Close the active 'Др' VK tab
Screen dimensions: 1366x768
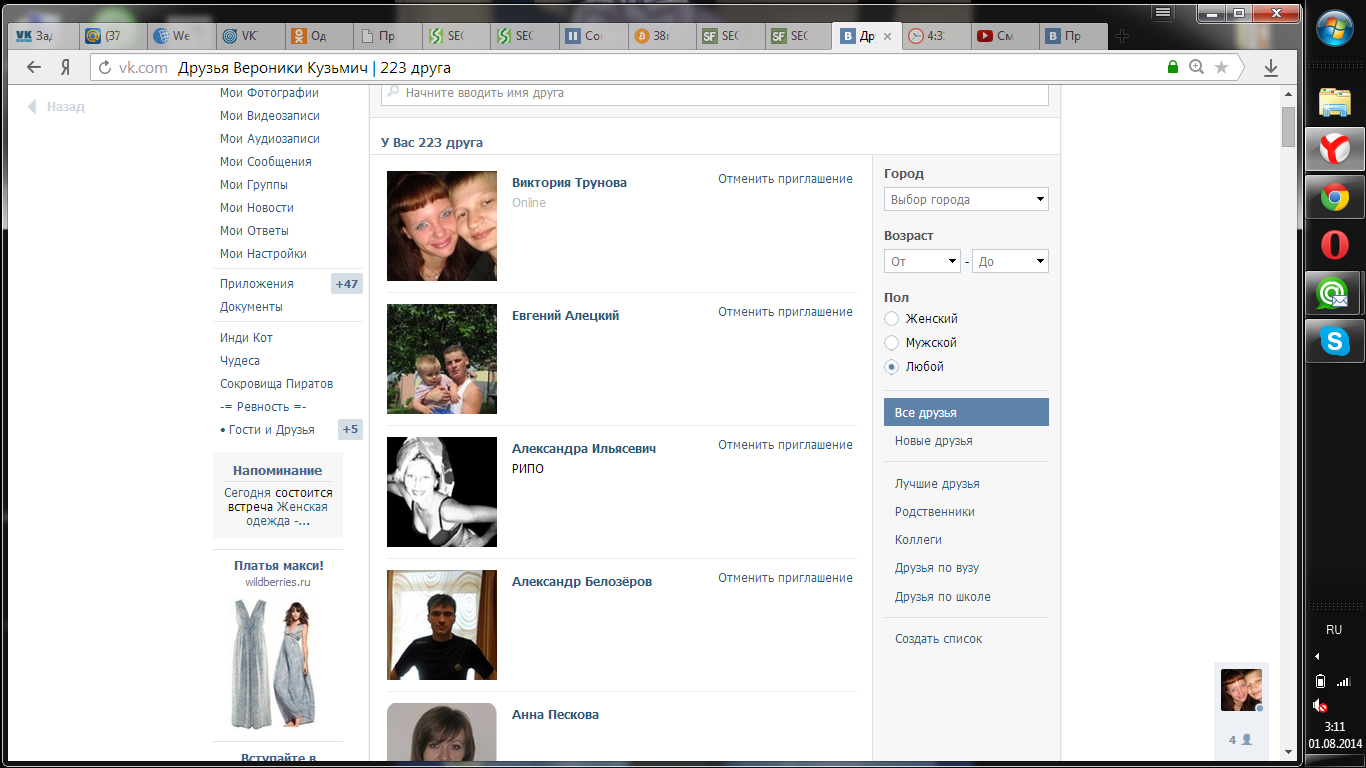(887, 37)
